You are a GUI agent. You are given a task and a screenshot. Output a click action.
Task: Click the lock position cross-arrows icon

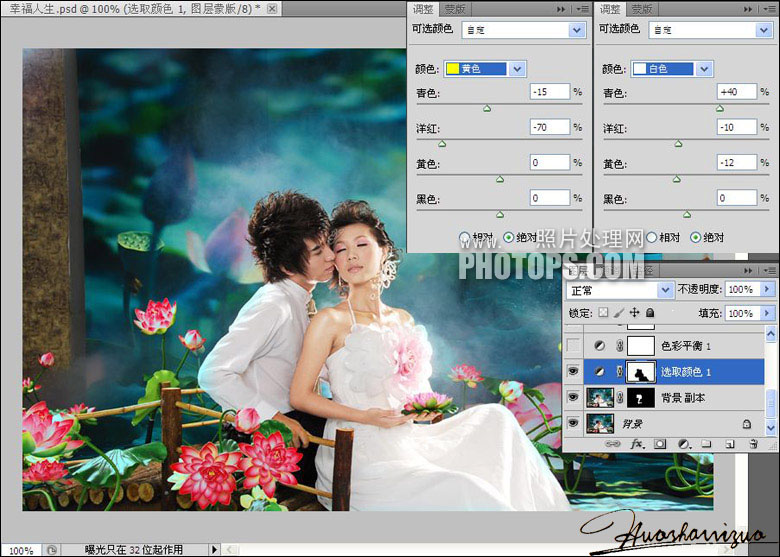point(634,313)
